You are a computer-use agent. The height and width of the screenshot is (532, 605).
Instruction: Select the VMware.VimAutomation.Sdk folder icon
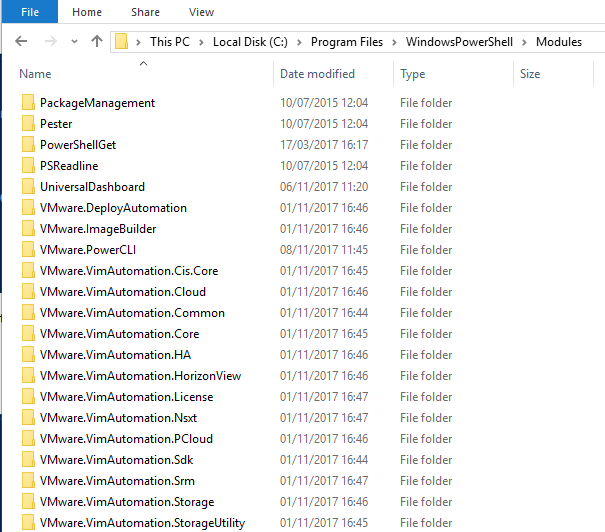point(28,459)
